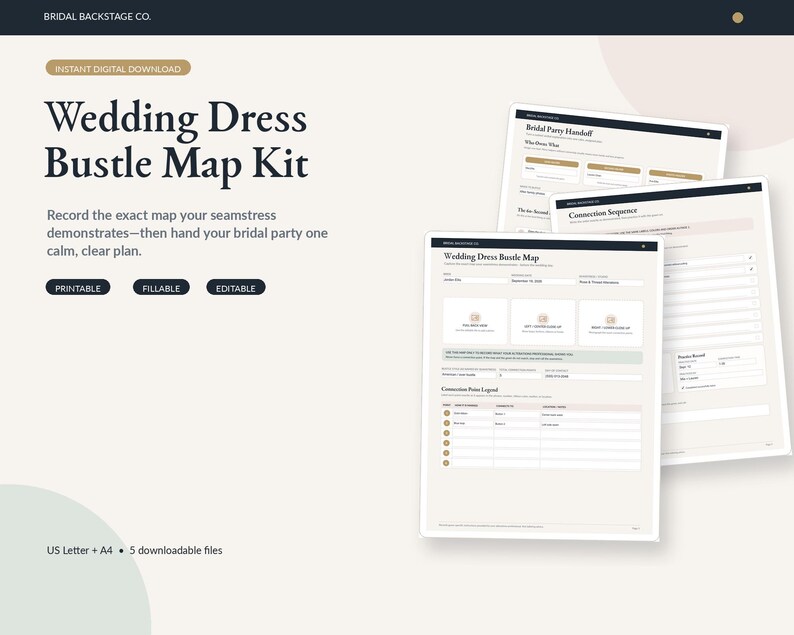Click 'US Letter + A4' text

point(80,550)
